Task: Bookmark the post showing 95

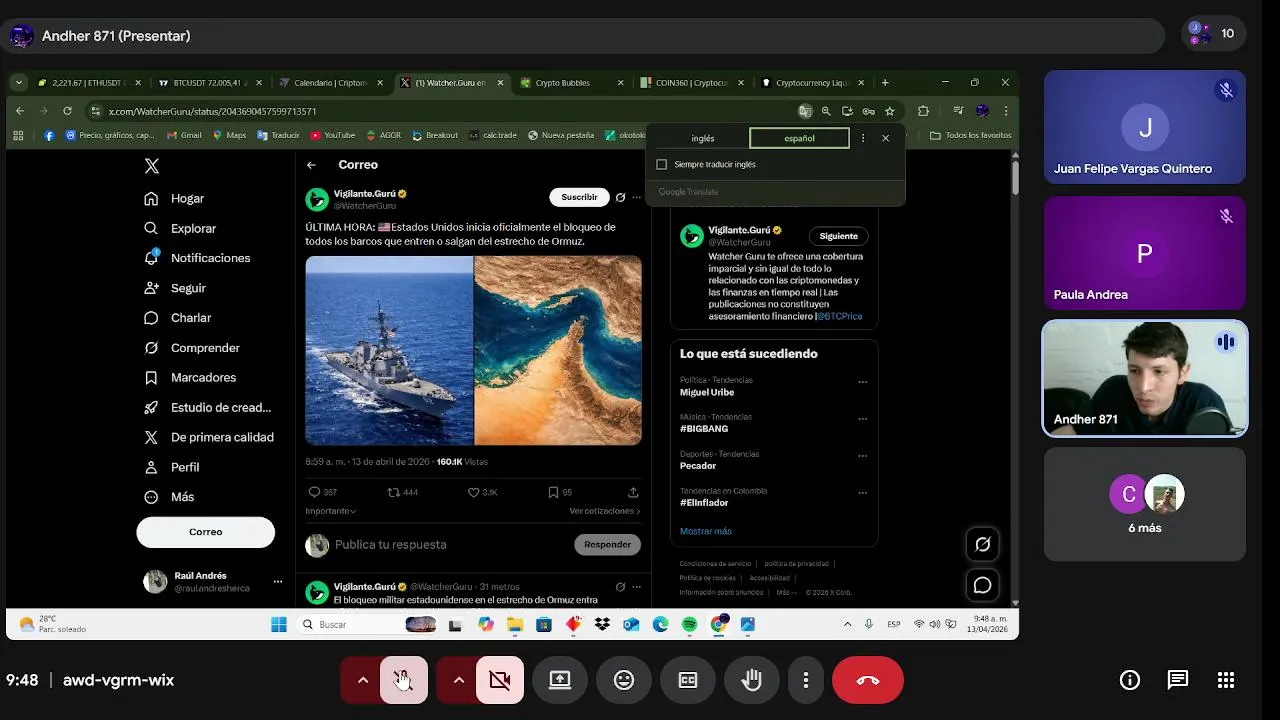Action: coord(559,492)
